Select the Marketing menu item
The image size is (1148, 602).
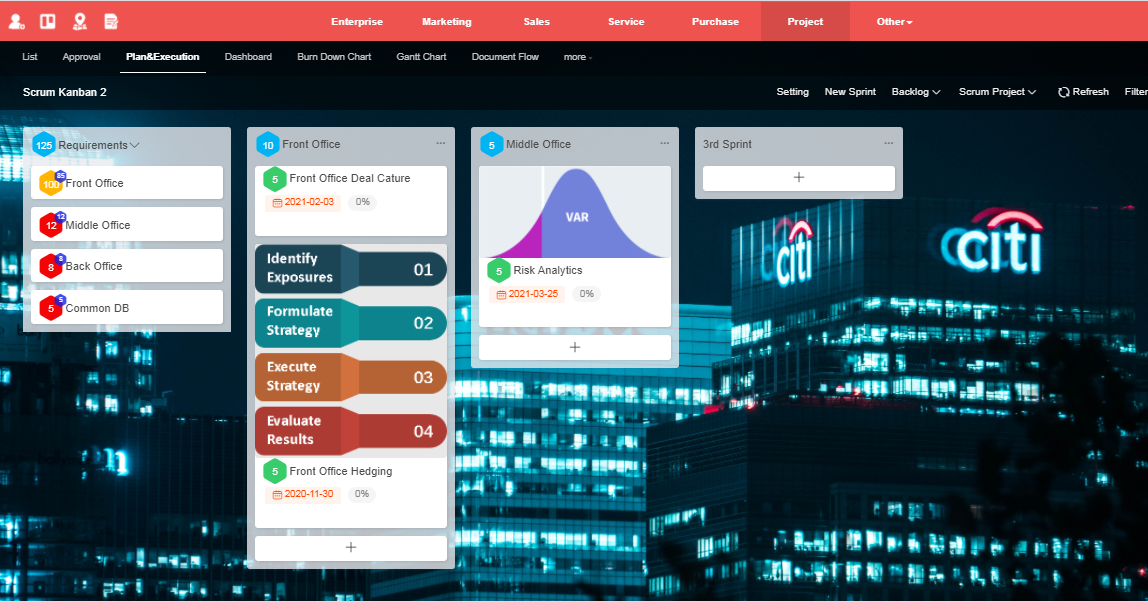(446, 22)
